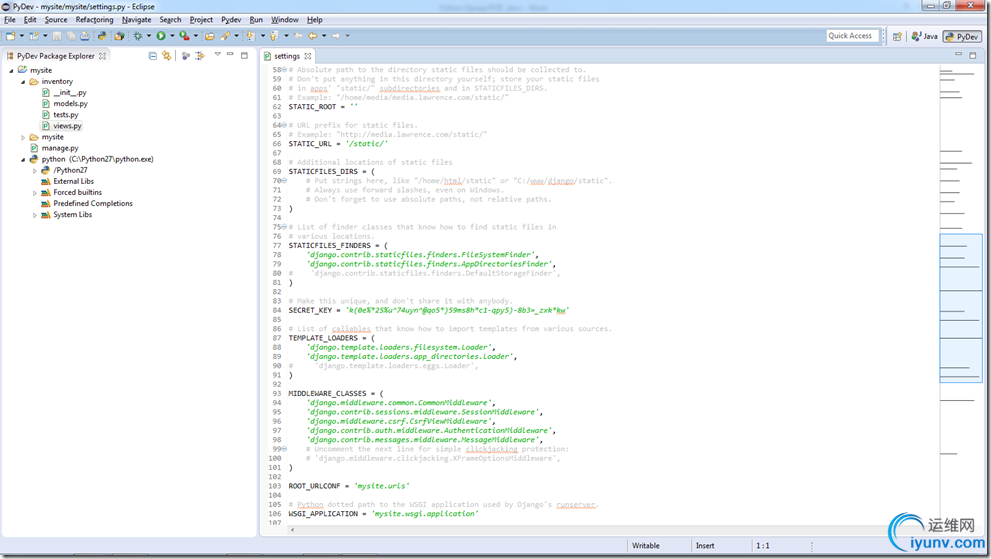Toggle Link with Editor in Package Explorer
991x559 pixels.
166,56
